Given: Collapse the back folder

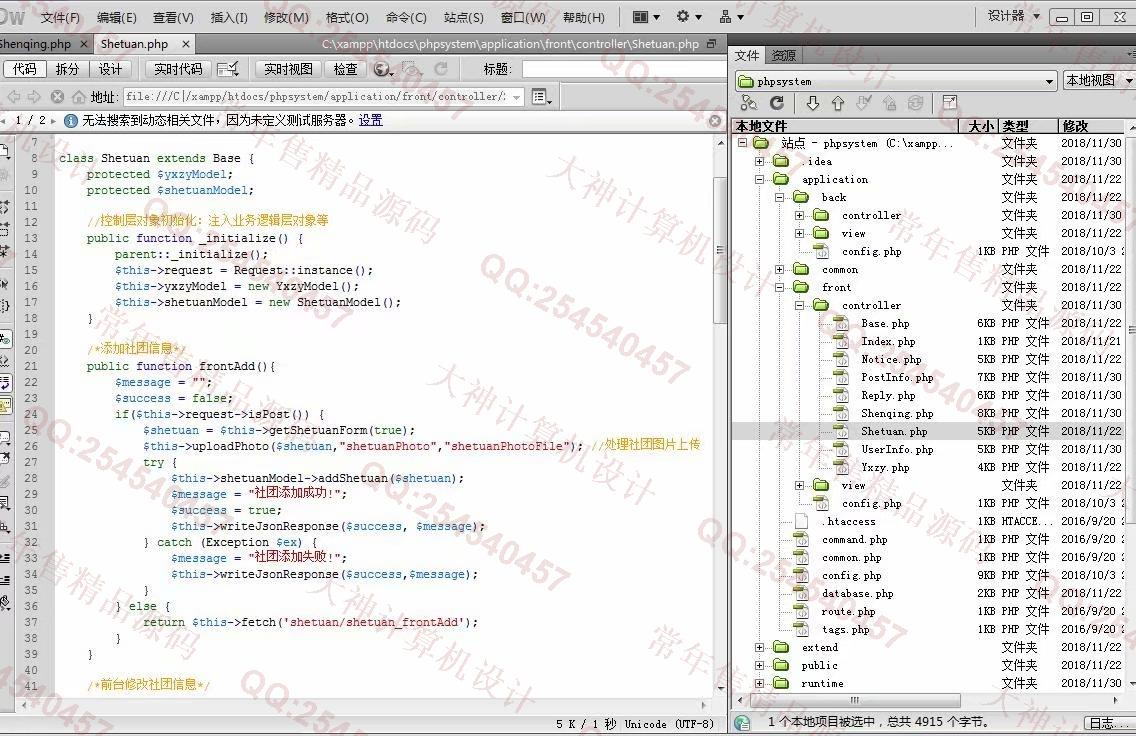Looking at the screenshot, I should (x=780, y=197).
